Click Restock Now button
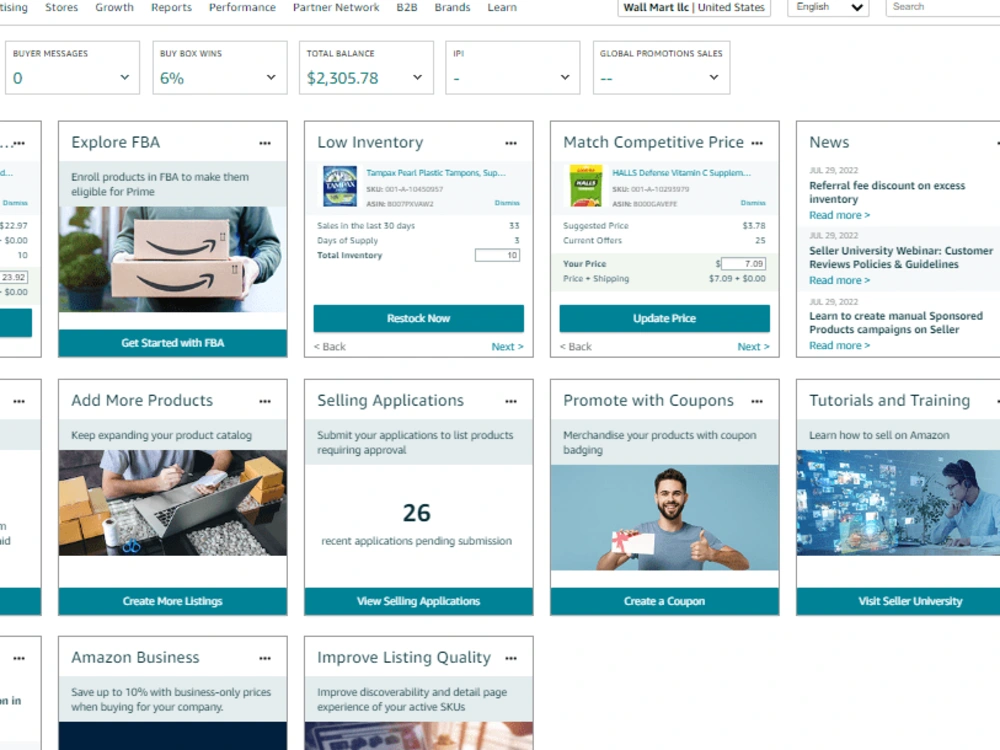The height and width of the screenshot is (750, 1000). click(418, 318)
